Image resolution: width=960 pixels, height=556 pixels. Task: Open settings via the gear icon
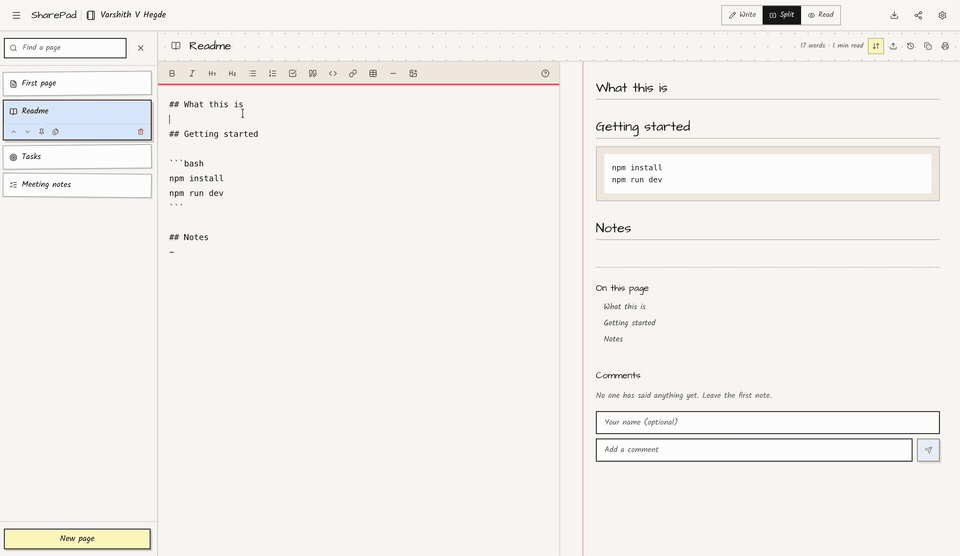tap(942, 15)
